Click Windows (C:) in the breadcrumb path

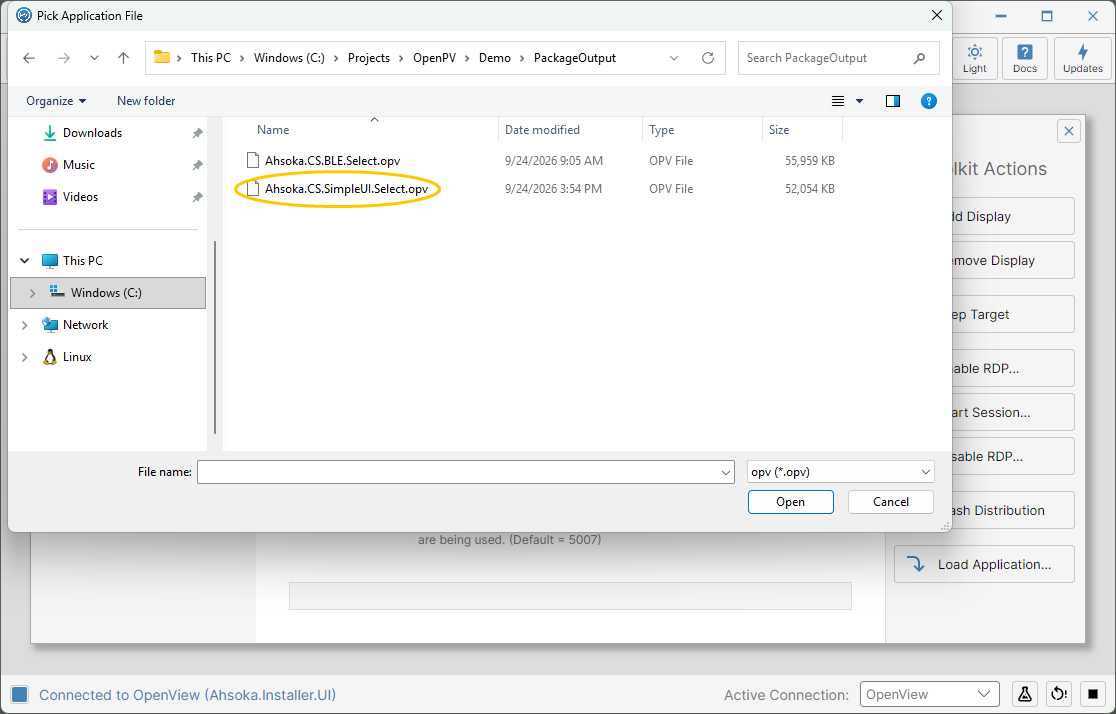point(289,58)
